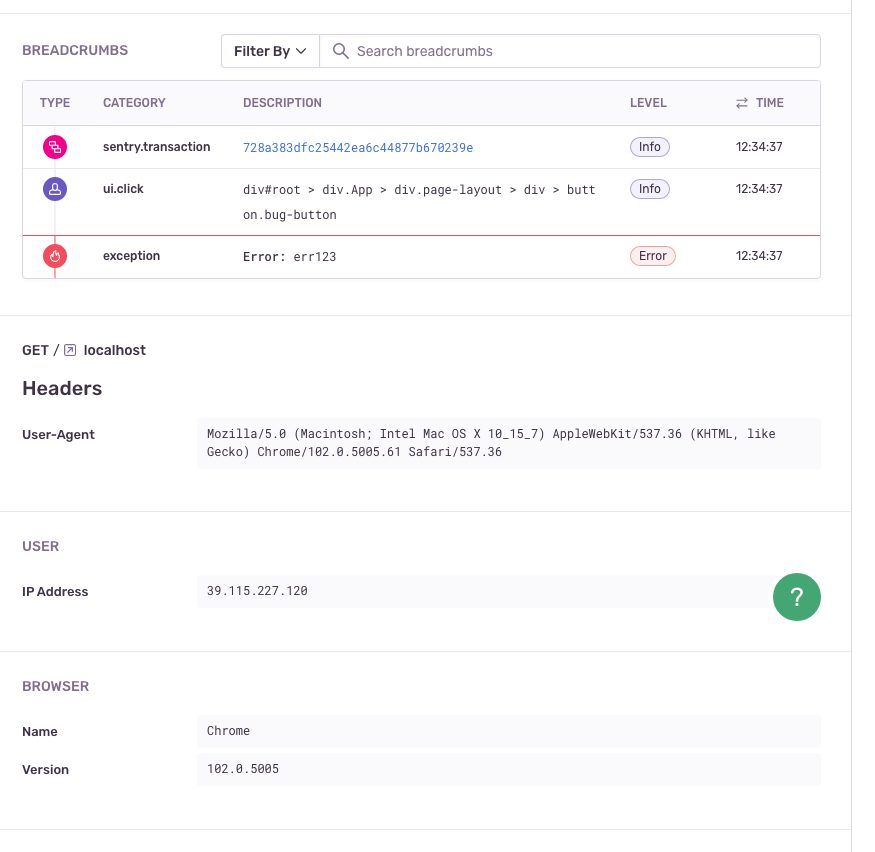Click the IP Address value 39.115.227.120

257,591
